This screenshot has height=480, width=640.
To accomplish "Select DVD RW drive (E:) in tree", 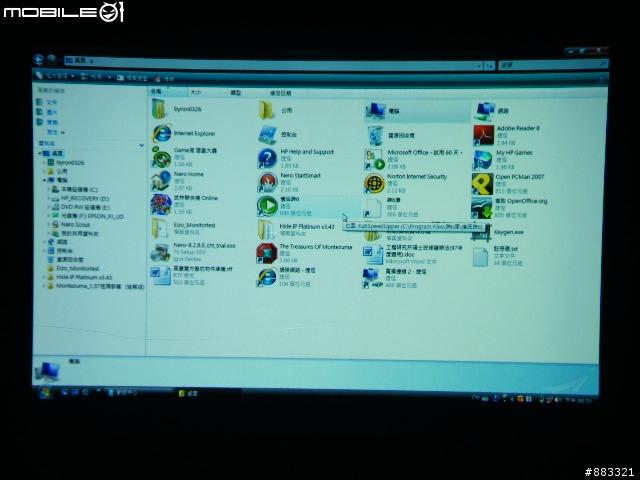I will click(81, 207).
